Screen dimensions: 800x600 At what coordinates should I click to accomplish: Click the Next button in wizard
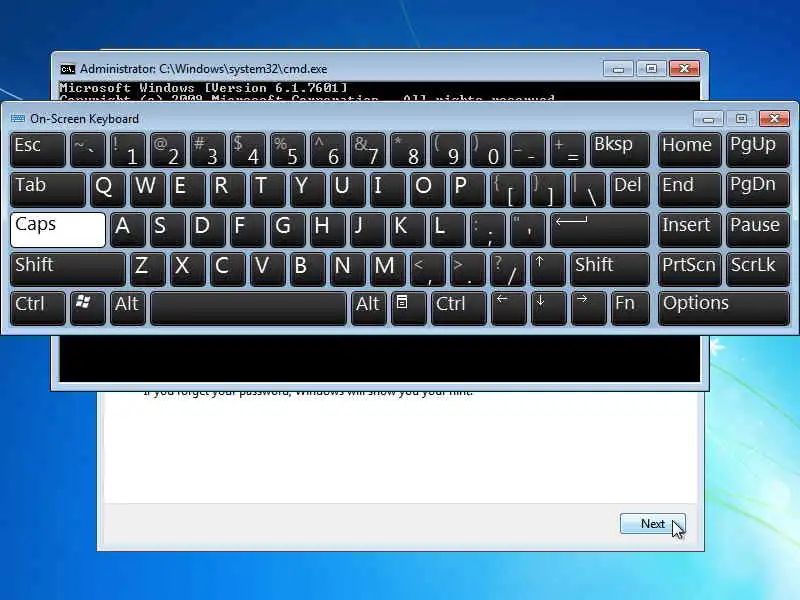653,523
